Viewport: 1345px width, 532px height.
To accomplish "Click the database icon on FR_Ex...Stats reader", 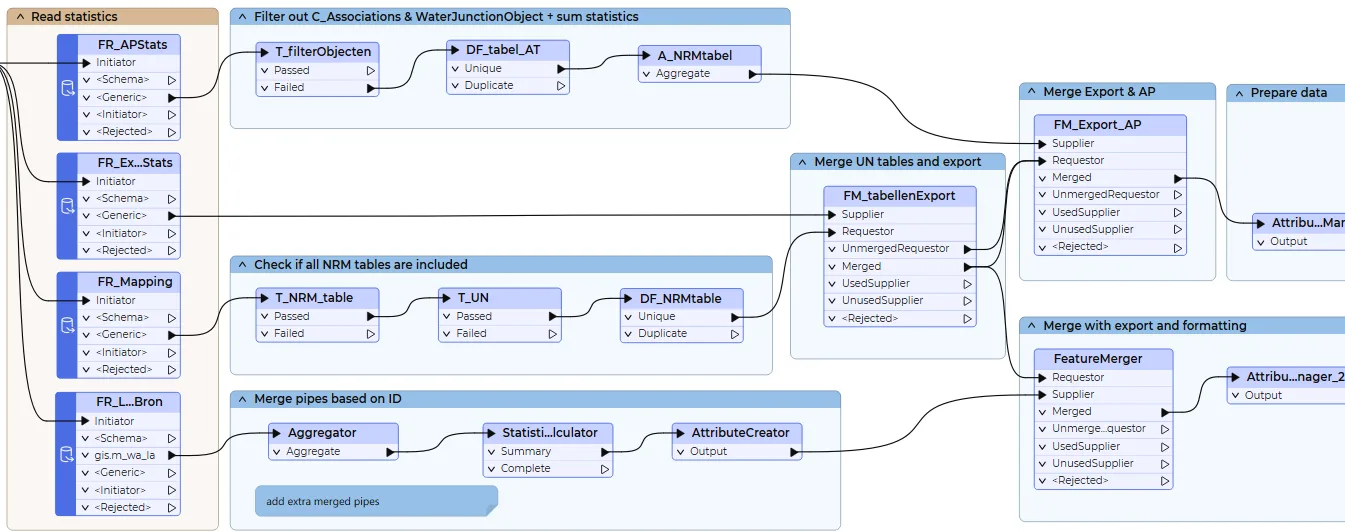I will 67,207.
